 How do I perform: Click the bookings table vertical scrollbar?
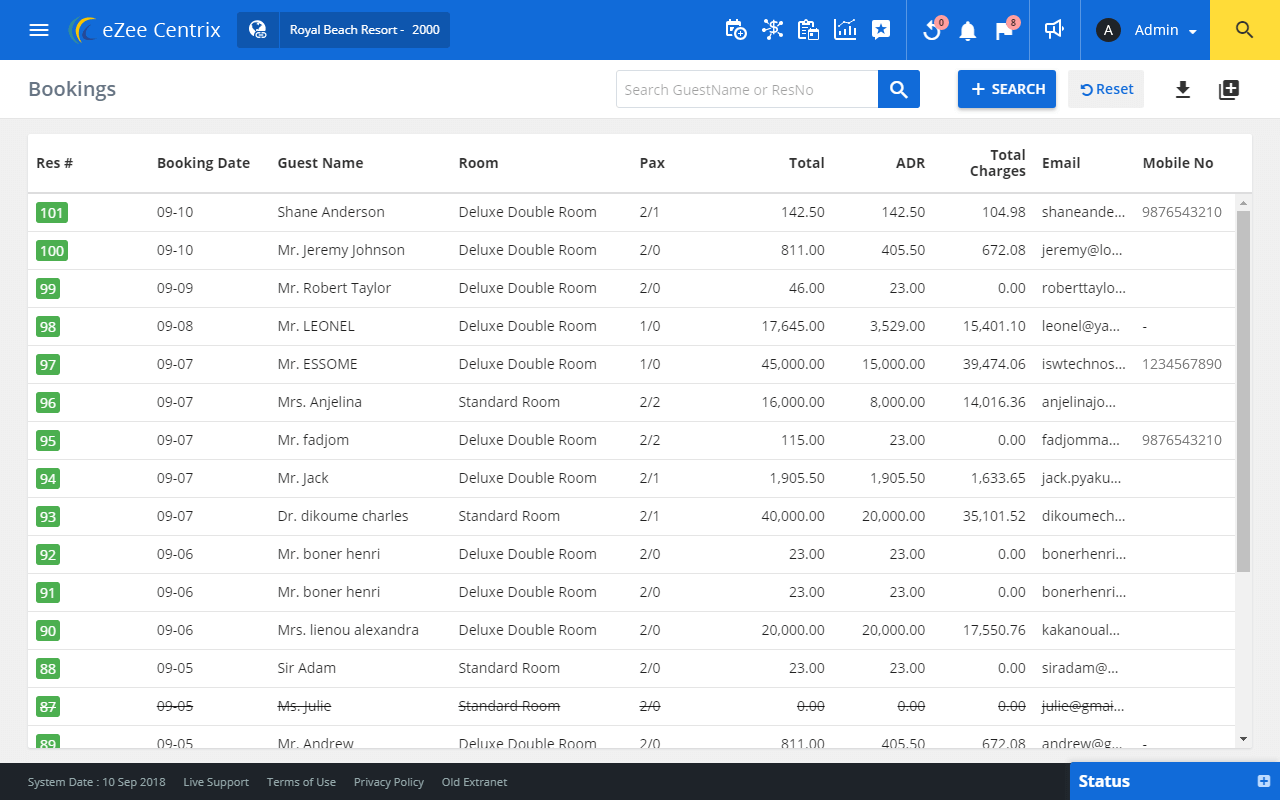pyautogui.click(x=1243, y=400)
